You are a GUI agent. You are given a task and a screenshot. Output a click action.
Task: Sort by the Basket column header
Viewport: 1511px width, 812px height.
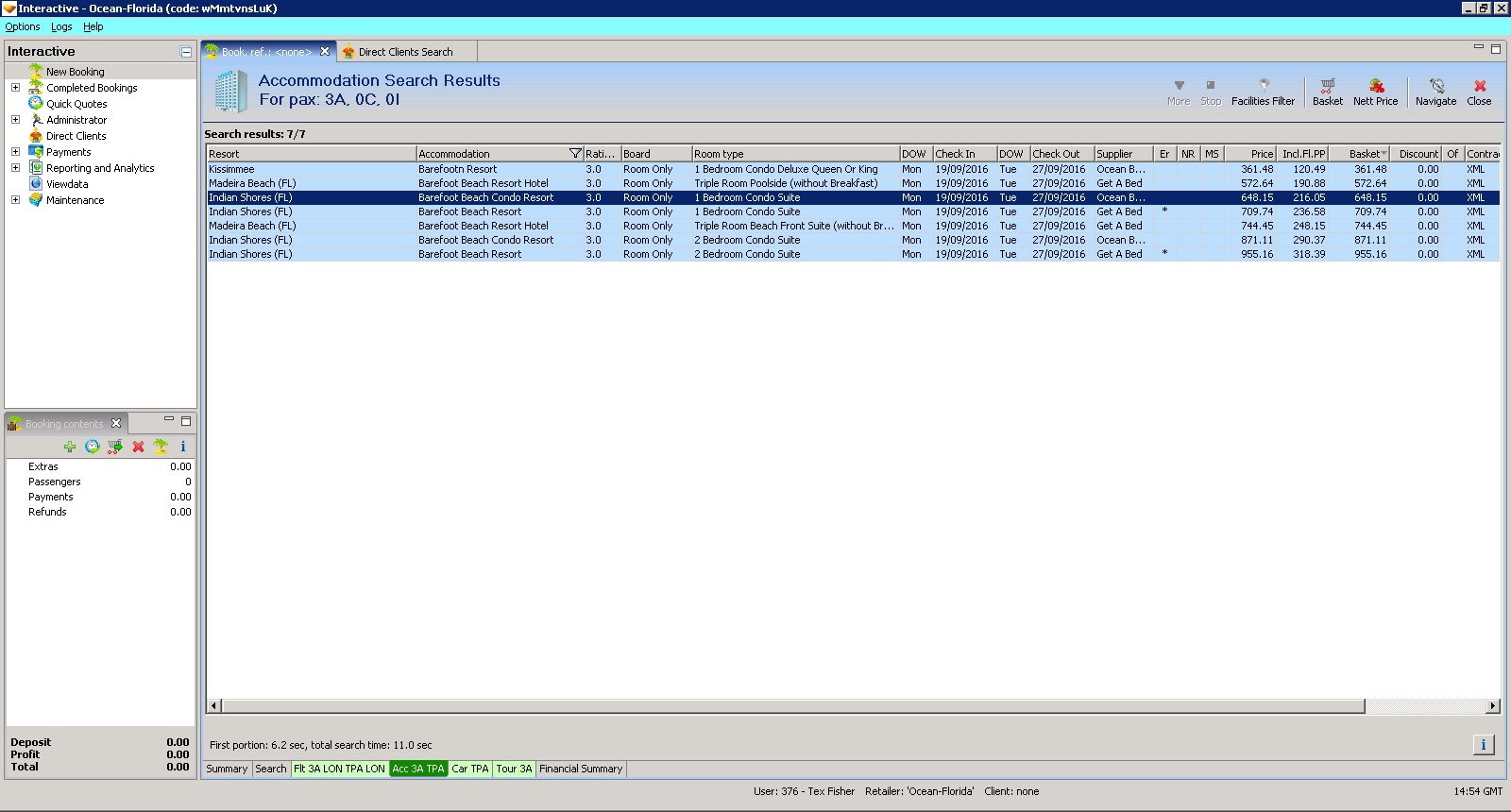1360,154
